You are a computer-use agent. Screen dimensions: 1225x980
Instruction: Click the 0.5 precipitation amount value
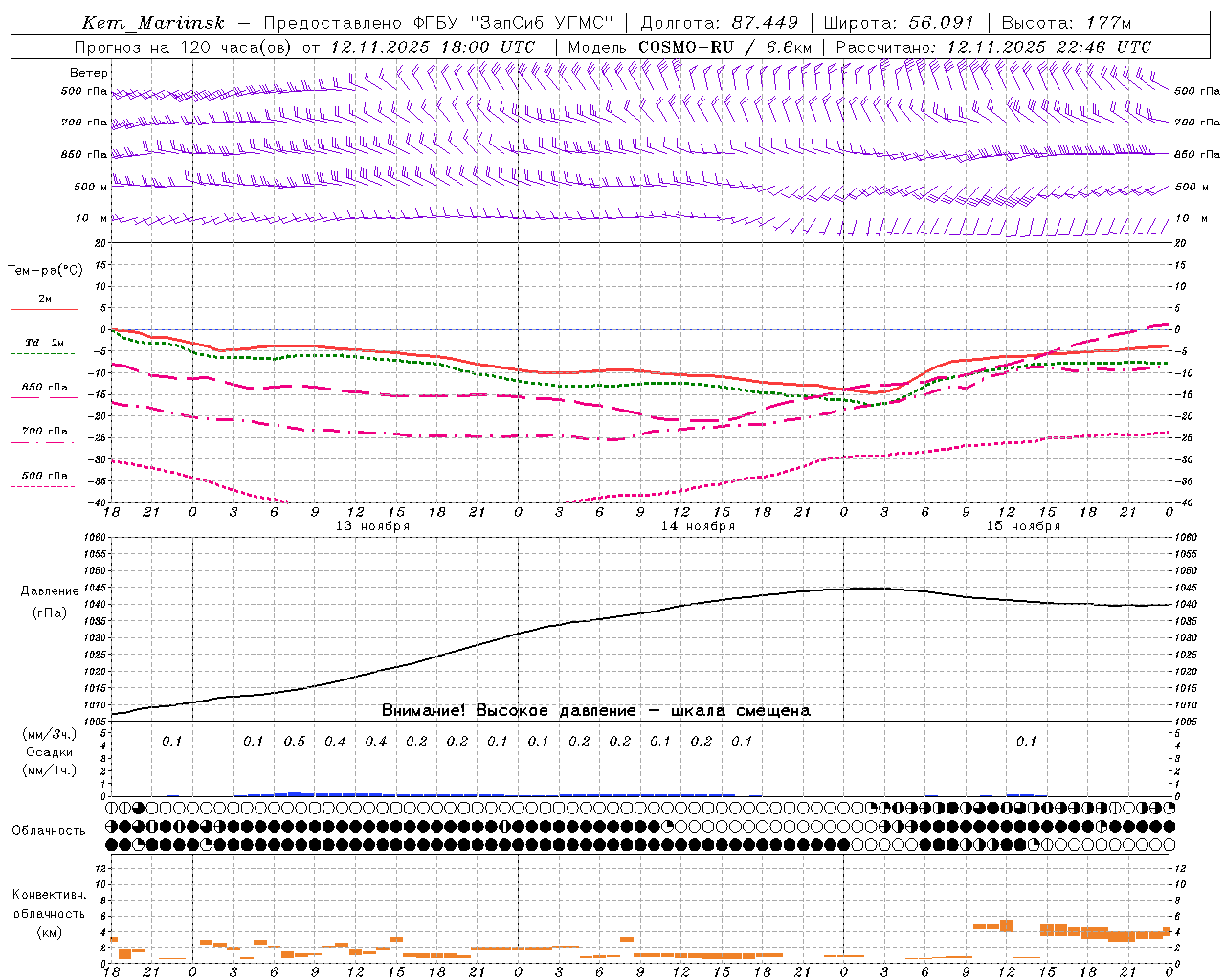[x=295, y=741]
